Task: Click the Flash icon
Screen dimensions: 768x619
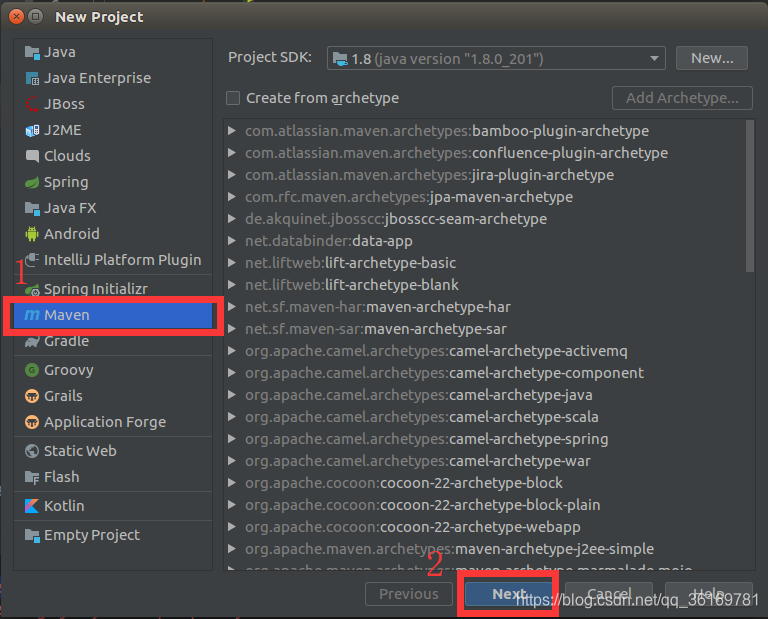Action: tap(32, 477)
